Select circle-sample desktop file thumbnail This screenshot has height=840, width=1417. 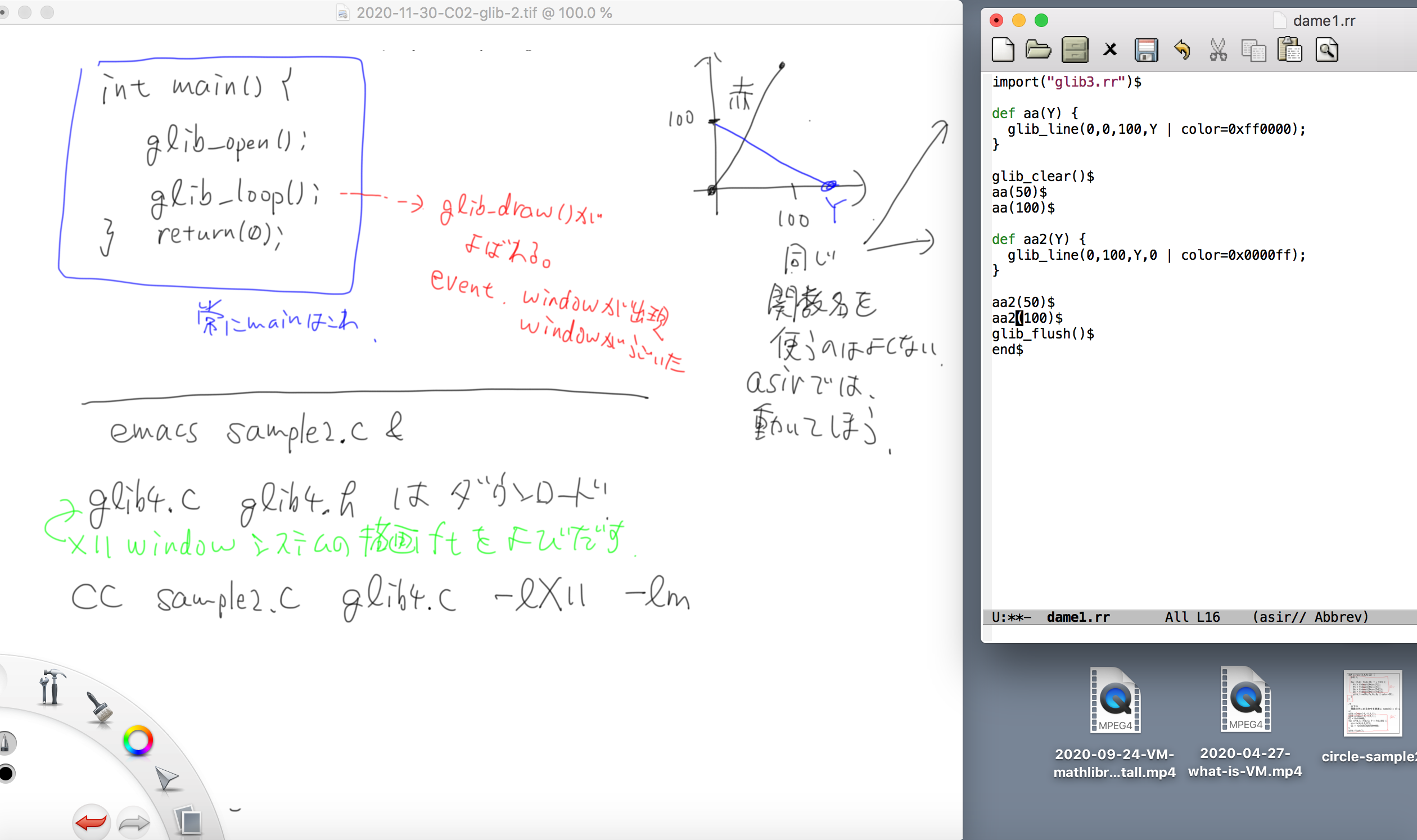(x=1373, y=703)
